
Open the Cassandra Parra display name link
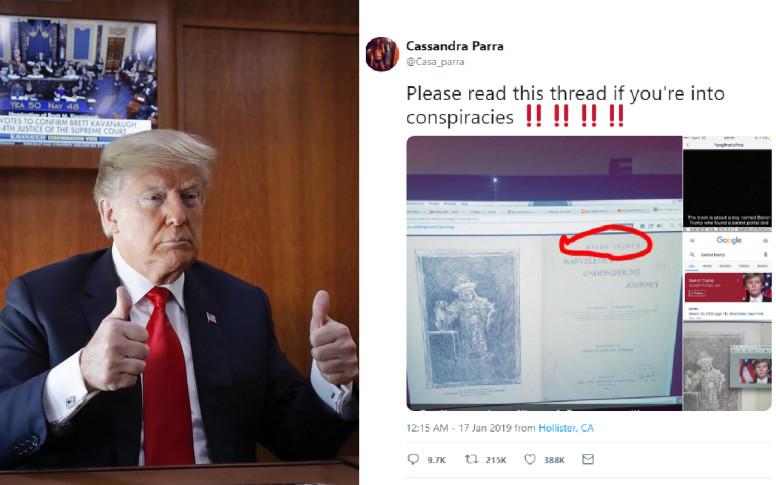coord(455,46)
